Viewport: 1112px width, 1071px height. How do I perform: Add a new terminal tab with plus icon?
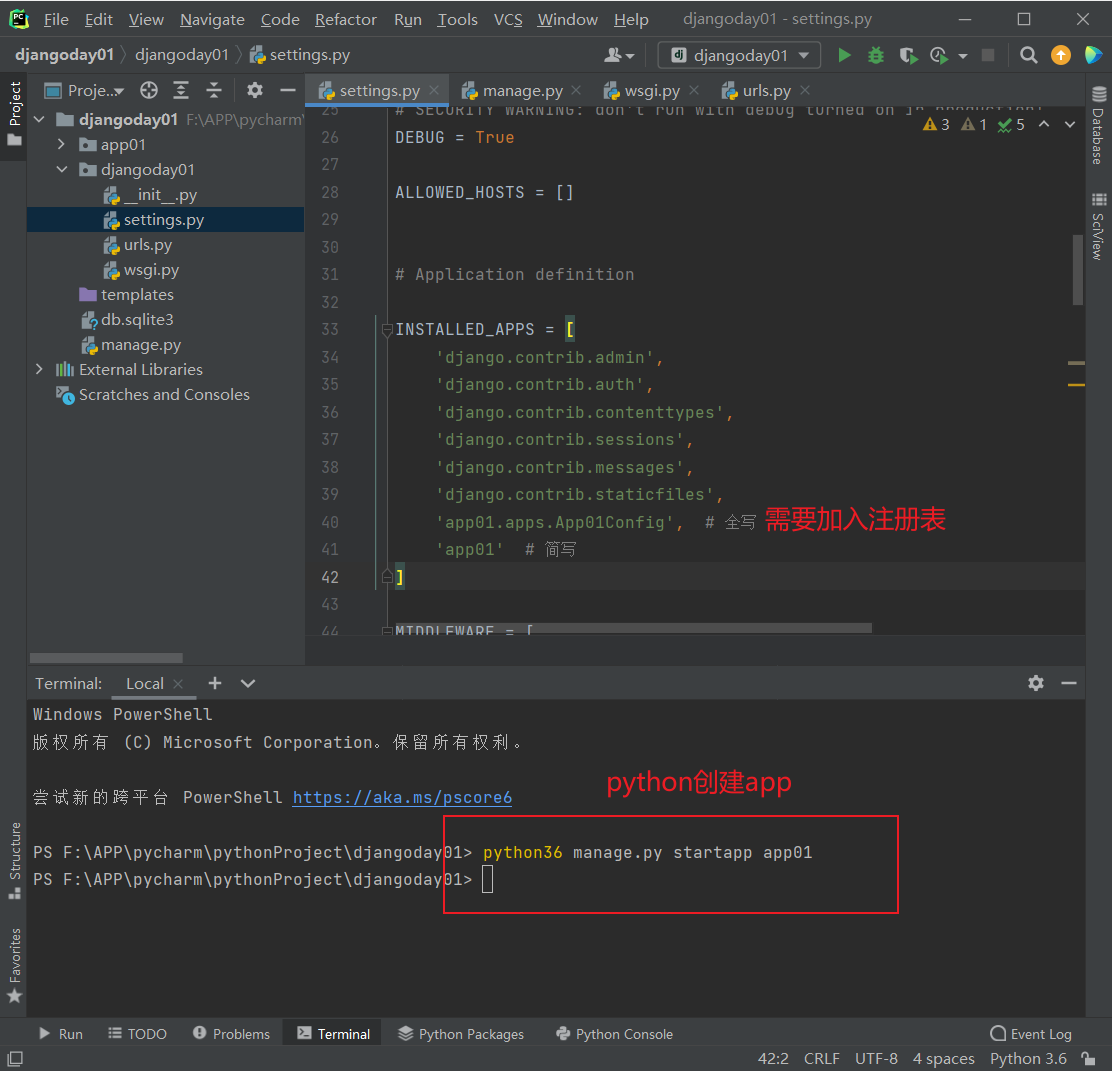(215, 683)
